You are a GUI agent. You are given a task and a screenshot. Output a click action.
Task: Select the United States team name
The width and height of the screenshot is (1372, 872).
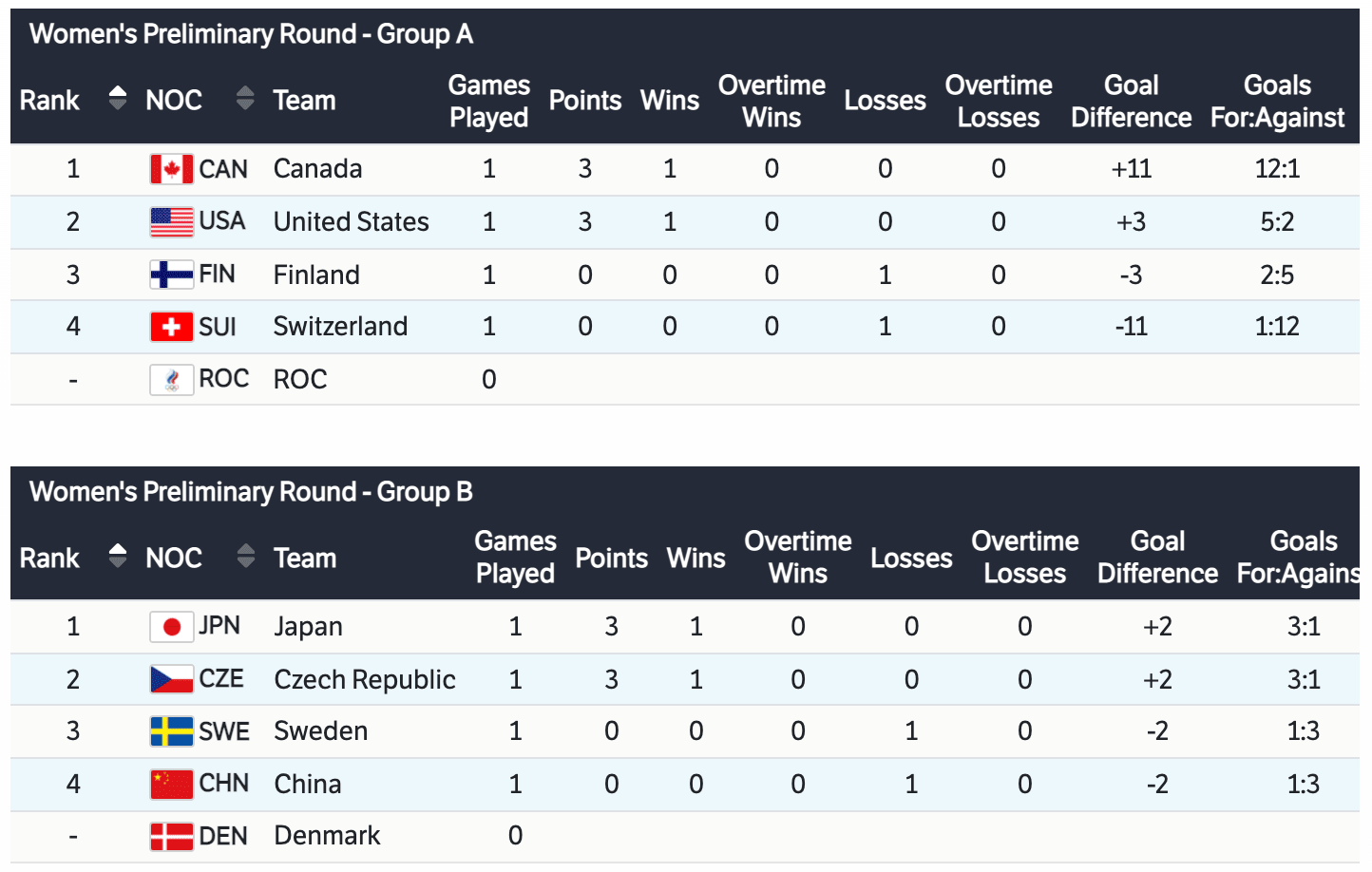[351, 221]
